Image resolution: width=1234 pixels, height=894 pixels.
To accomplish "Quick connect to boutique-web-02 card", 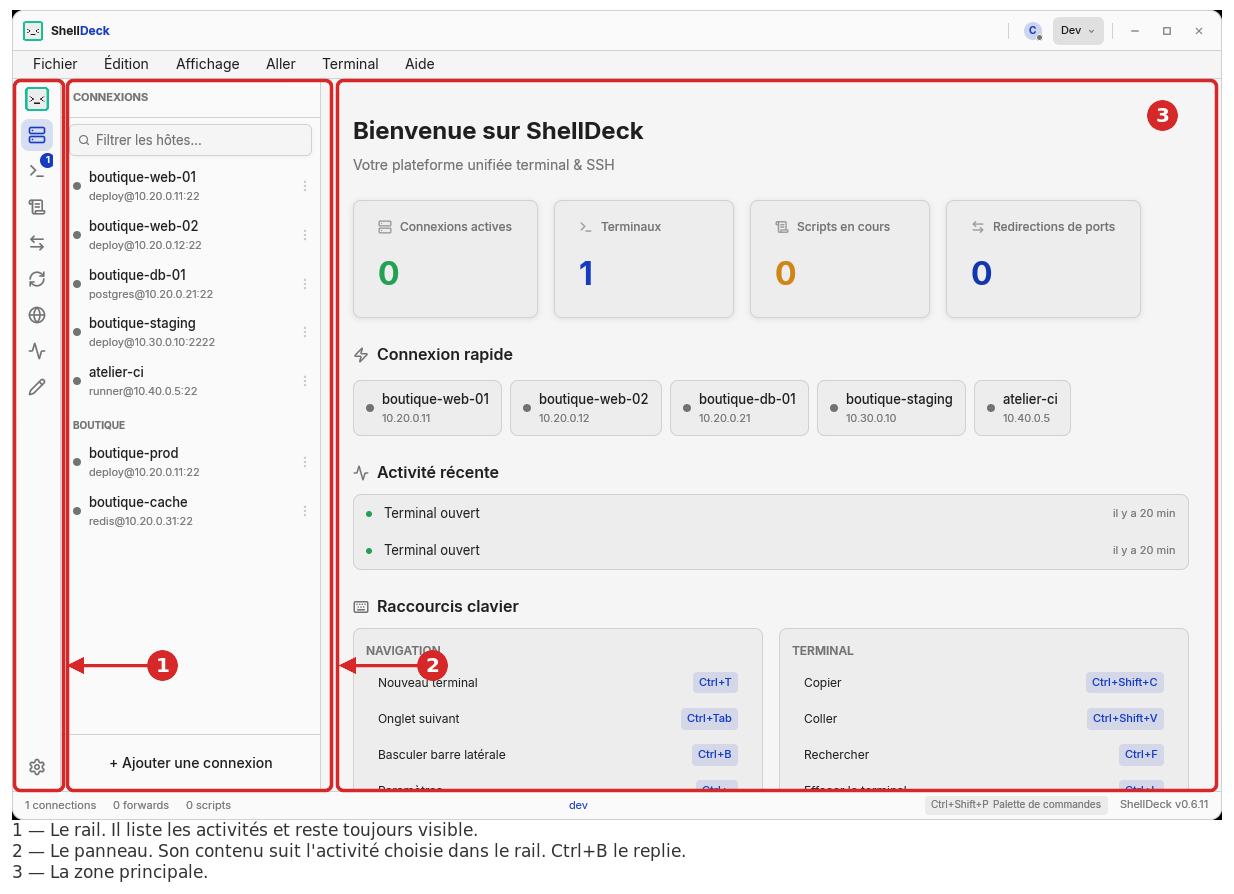I will [x=586, y=408].
